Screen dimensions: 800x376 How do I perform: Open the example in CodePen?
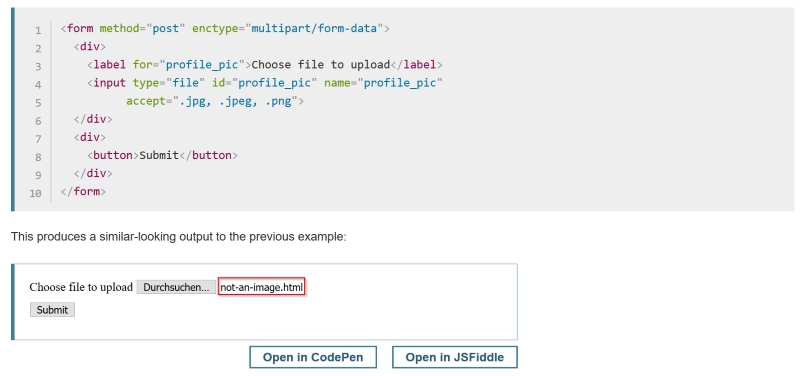click(313, 357)
